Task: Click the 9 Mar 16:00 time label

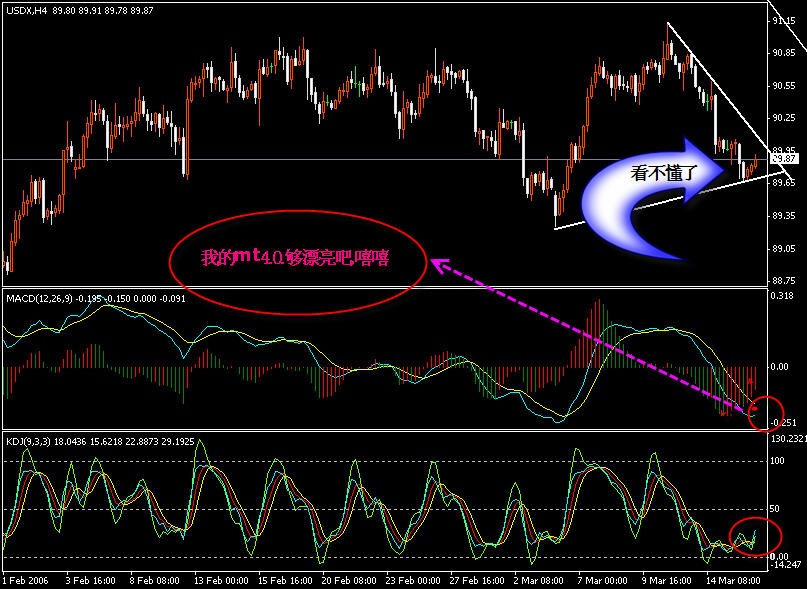Action: click(668, 581)
